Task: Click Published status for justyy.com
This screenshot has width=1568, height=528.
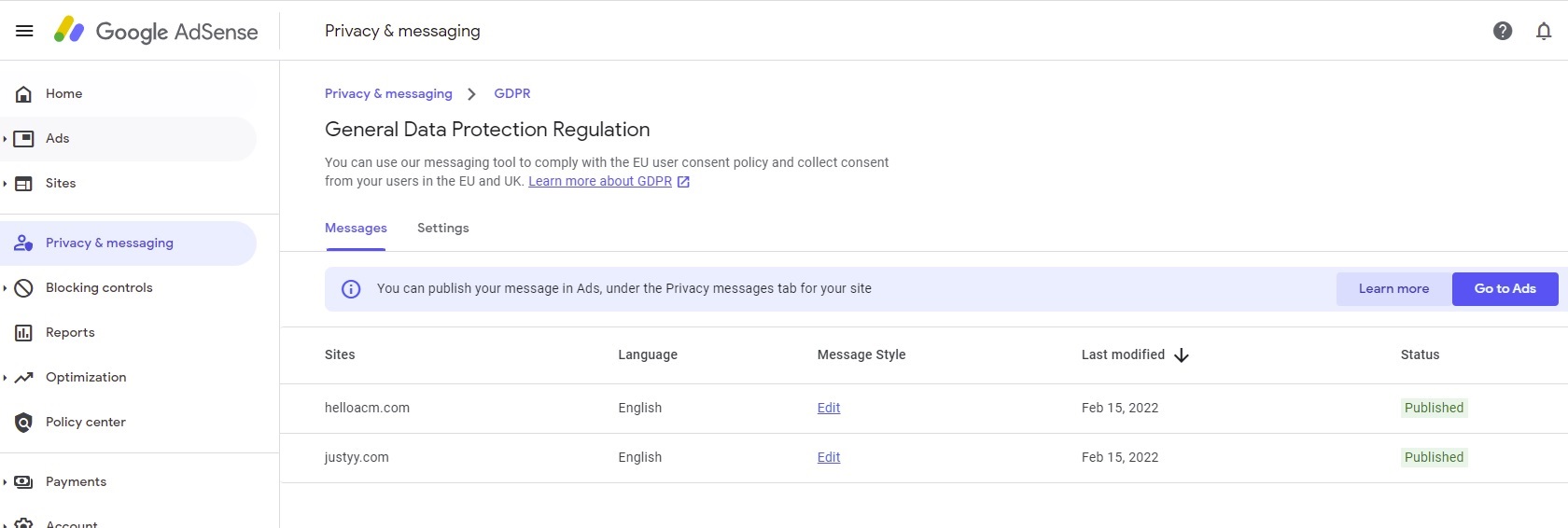Action: tap(1434, 457)
